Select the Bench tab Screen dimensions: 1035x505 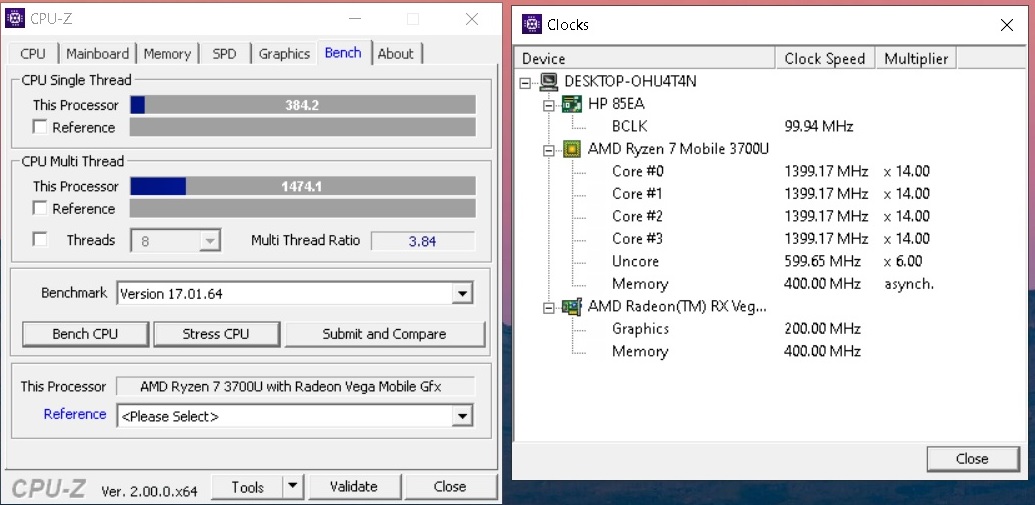click(x=343, y=53)
